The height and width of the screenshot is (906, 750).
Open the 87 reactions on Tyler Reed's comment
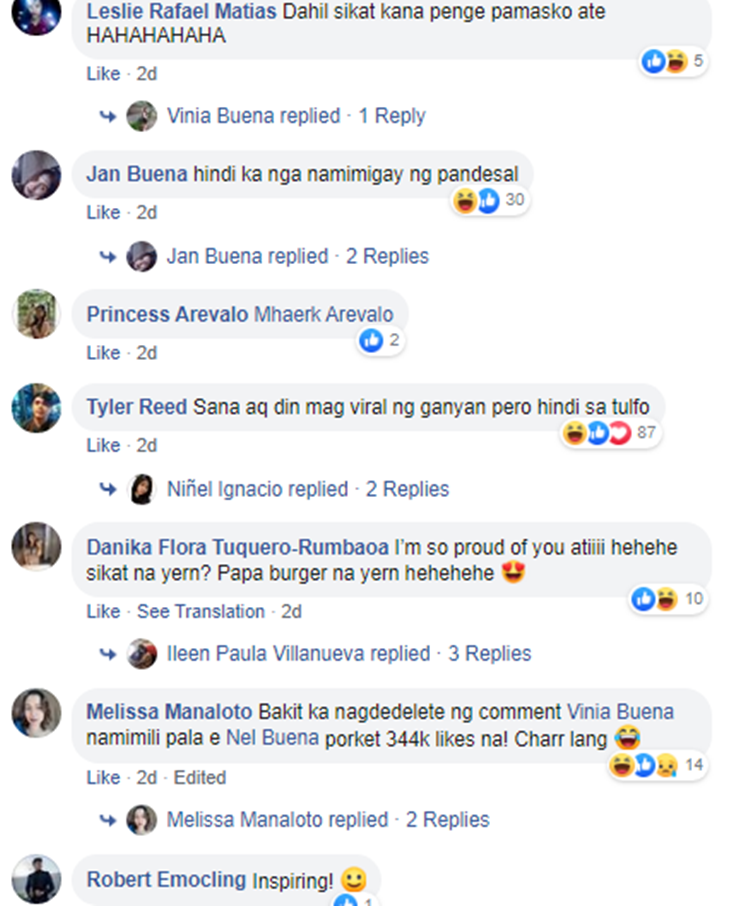click(610, 433)
